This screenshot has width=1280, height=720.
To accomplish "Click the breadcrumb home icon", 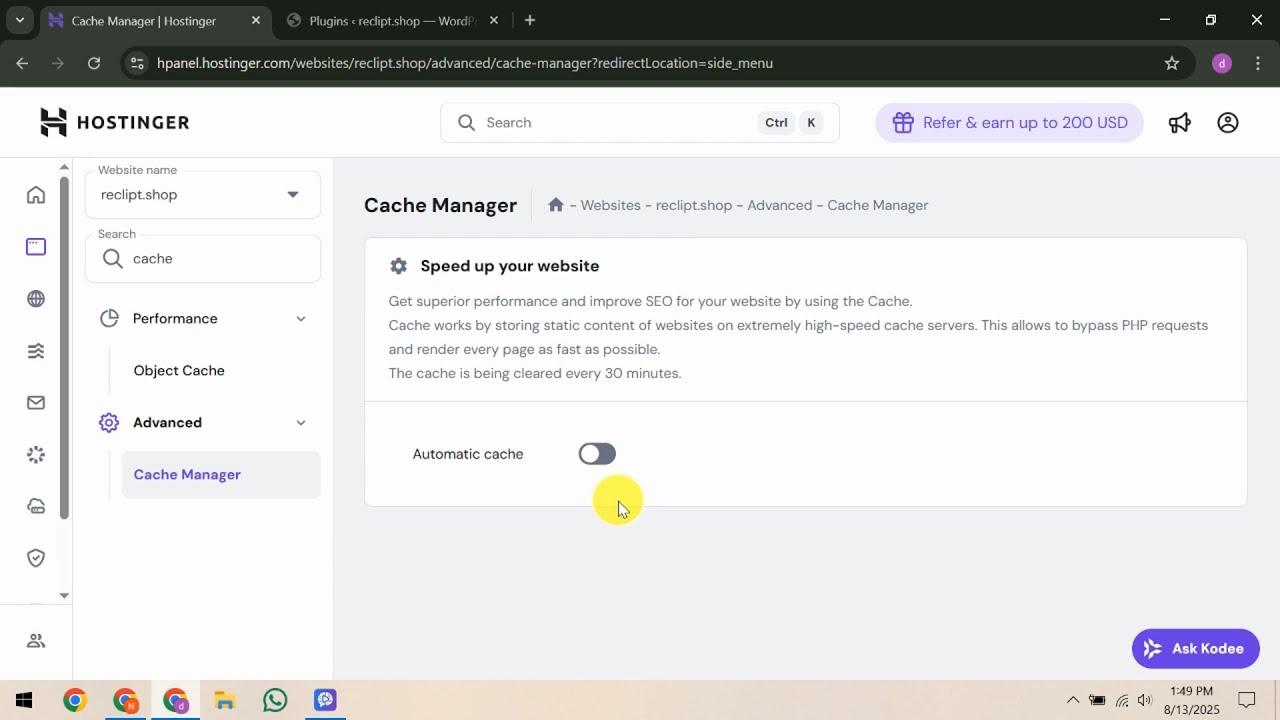I will pyautogui.click(x=556, y=205).
